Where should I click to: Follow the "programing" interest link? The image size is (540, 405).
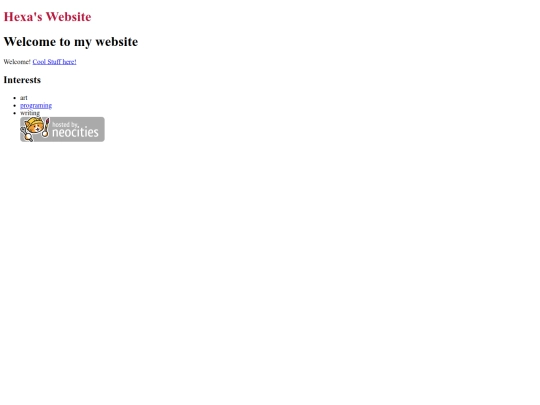[x=36, y=105]
